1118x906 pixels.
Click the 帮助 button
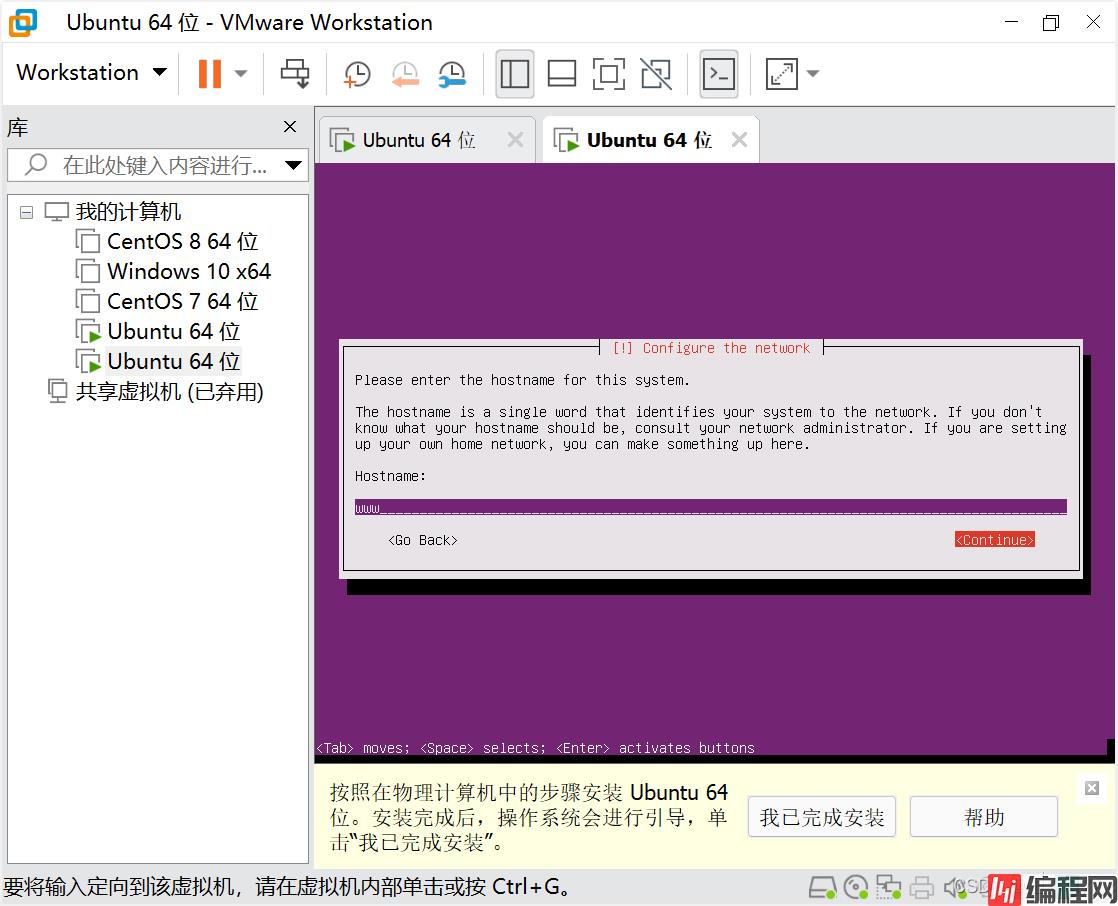983,817
